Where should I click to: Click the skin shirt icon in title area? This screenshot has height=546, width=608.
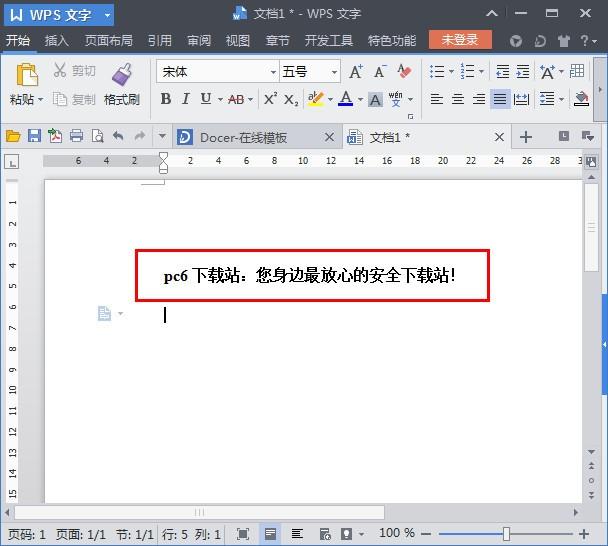click(x=564, y=41)
